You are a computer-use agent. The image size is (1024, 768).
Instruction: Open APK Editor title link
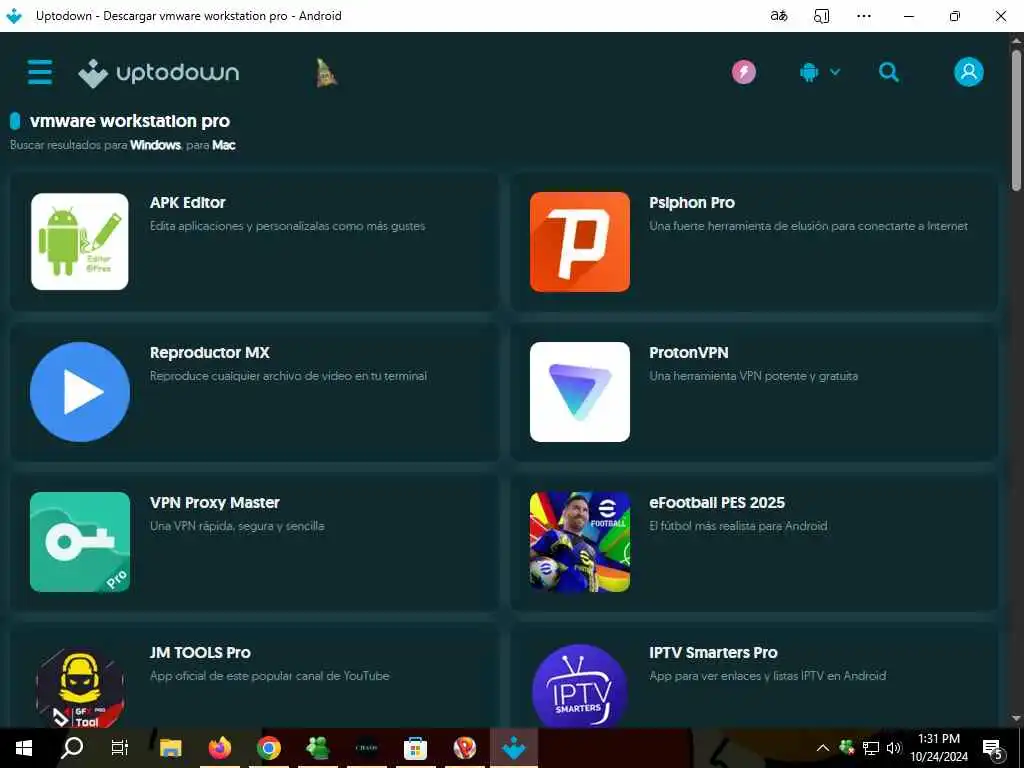pos(187,202)
